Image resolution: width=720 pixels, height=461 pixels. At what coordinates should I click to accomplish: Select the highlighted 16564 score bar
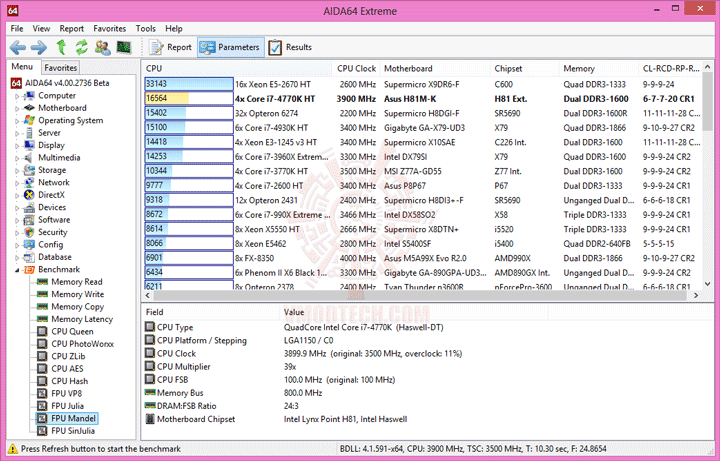[x=189, y=98]
